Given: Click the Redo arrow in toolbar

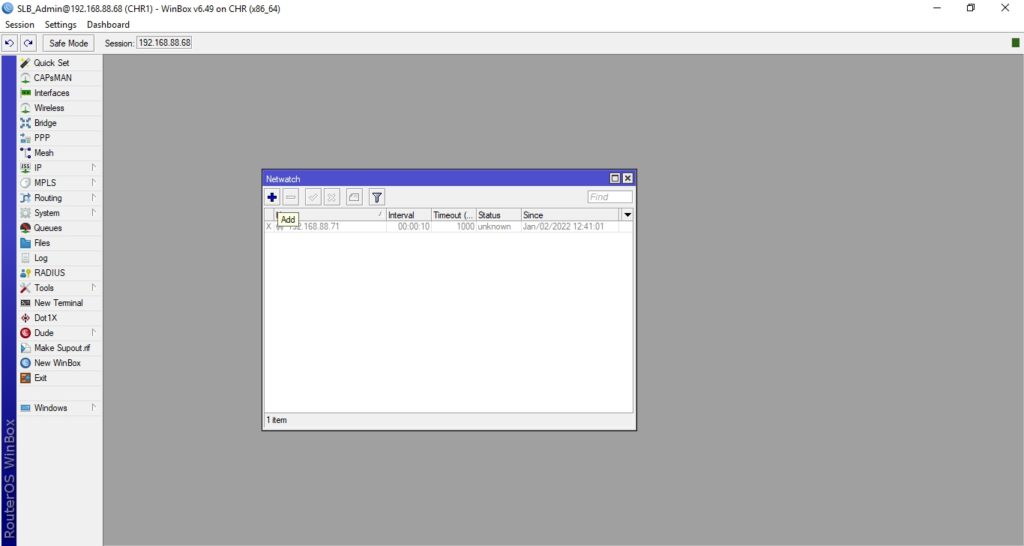Looking at the screenshot, I should pos(27,43).
